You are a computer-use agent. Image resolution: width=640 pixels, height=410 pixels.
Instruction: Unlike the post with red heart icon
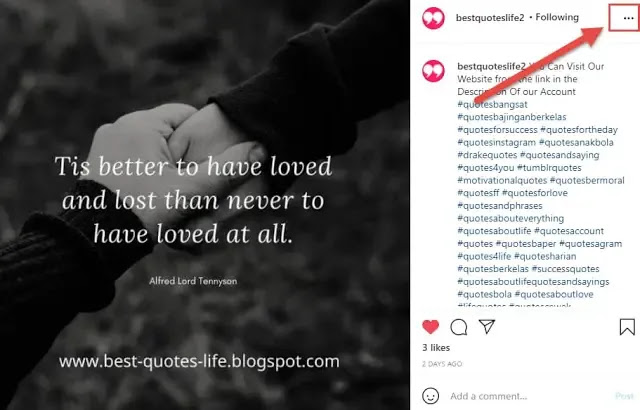click(x=431, y=327)
